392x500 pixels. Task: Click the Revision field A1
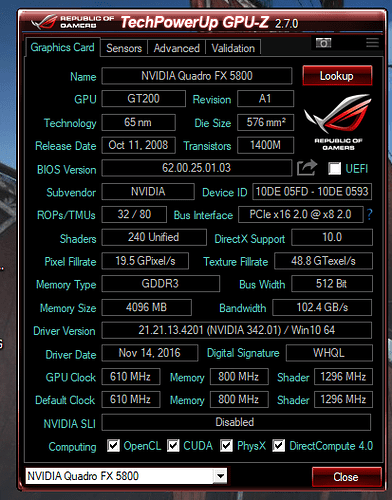point(265,99)
